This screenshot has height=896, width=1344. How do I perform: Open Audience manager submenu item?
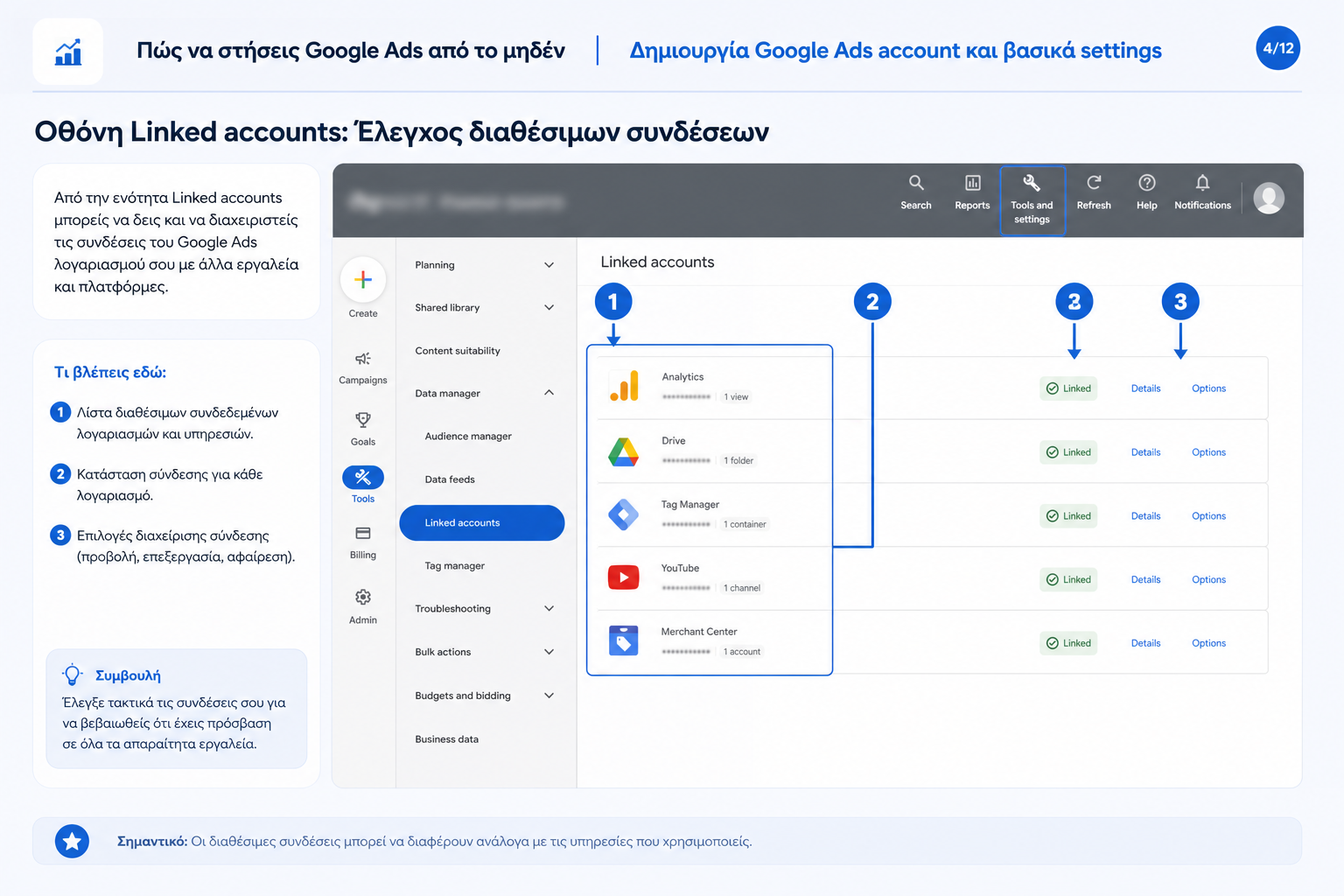click(x=468, y=437)
